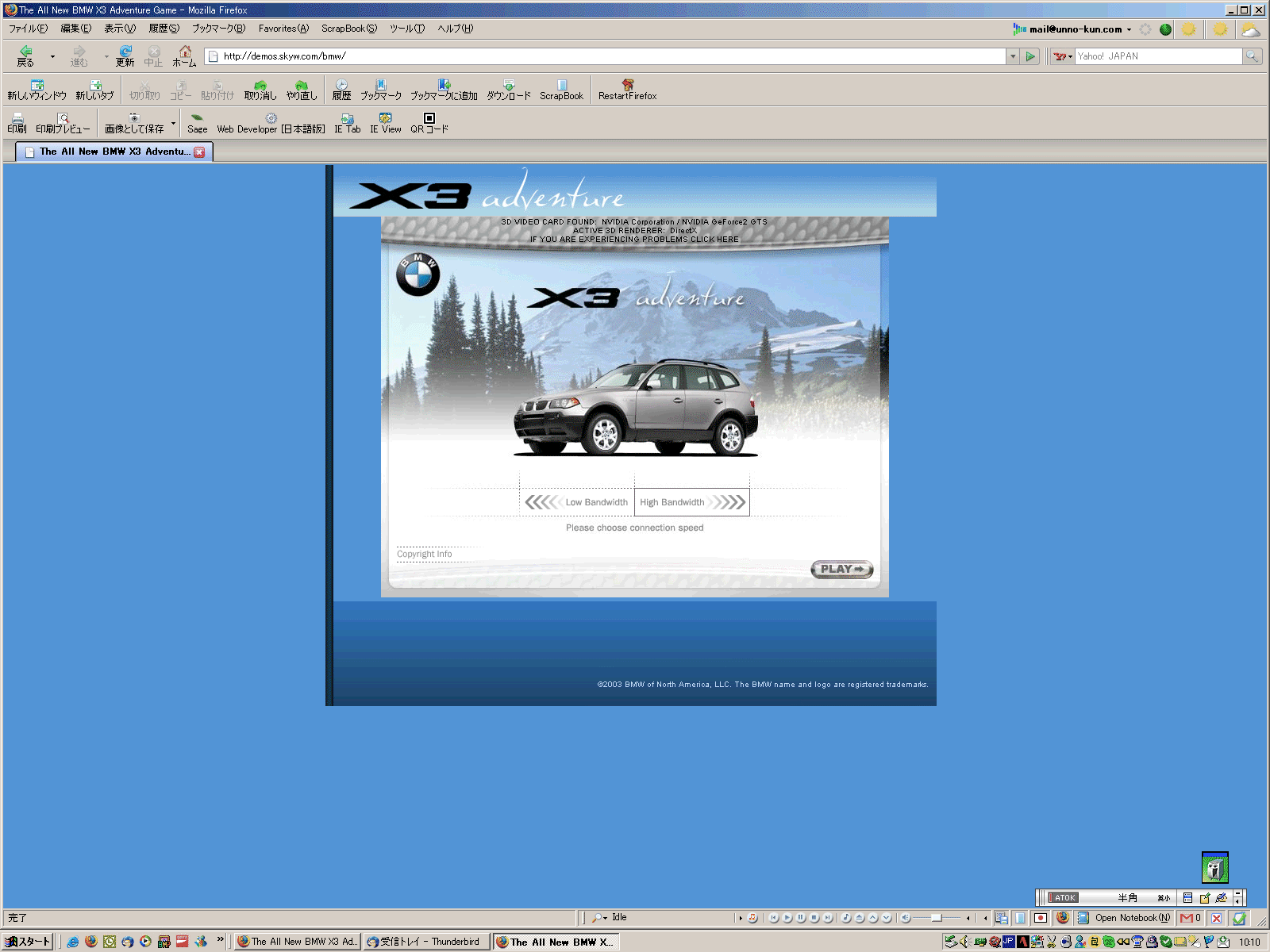
Task: Click the Firefox icon in status bar
Action: click(x=1063, y=918)
